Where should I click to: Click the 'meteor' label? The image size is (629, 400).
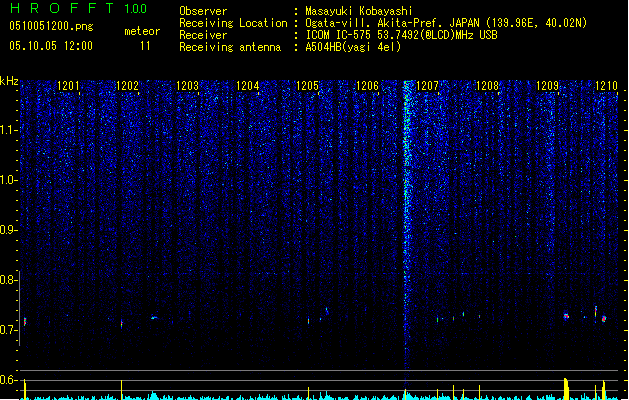pos(142,31)
